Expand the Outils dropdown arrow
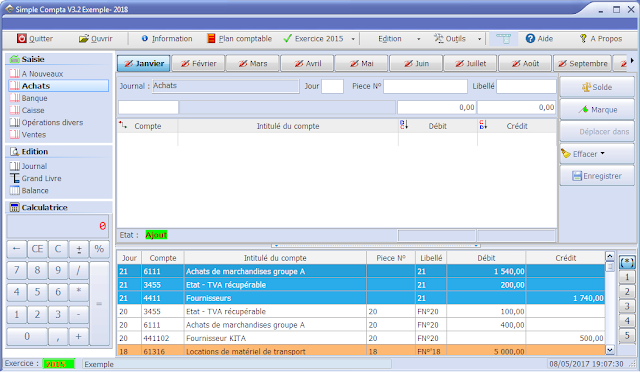The image size is (640, 372). pos(479,39)
